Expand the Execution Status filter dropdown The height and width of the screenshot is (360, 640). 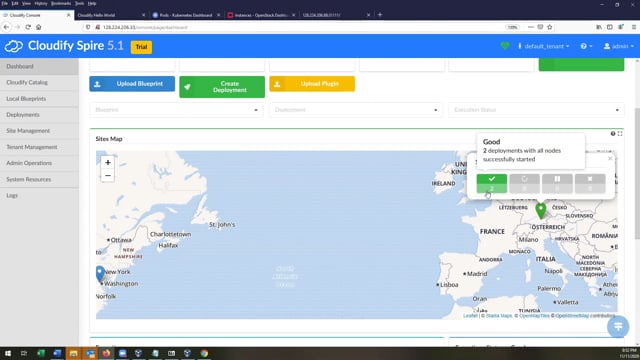[536, 110]
